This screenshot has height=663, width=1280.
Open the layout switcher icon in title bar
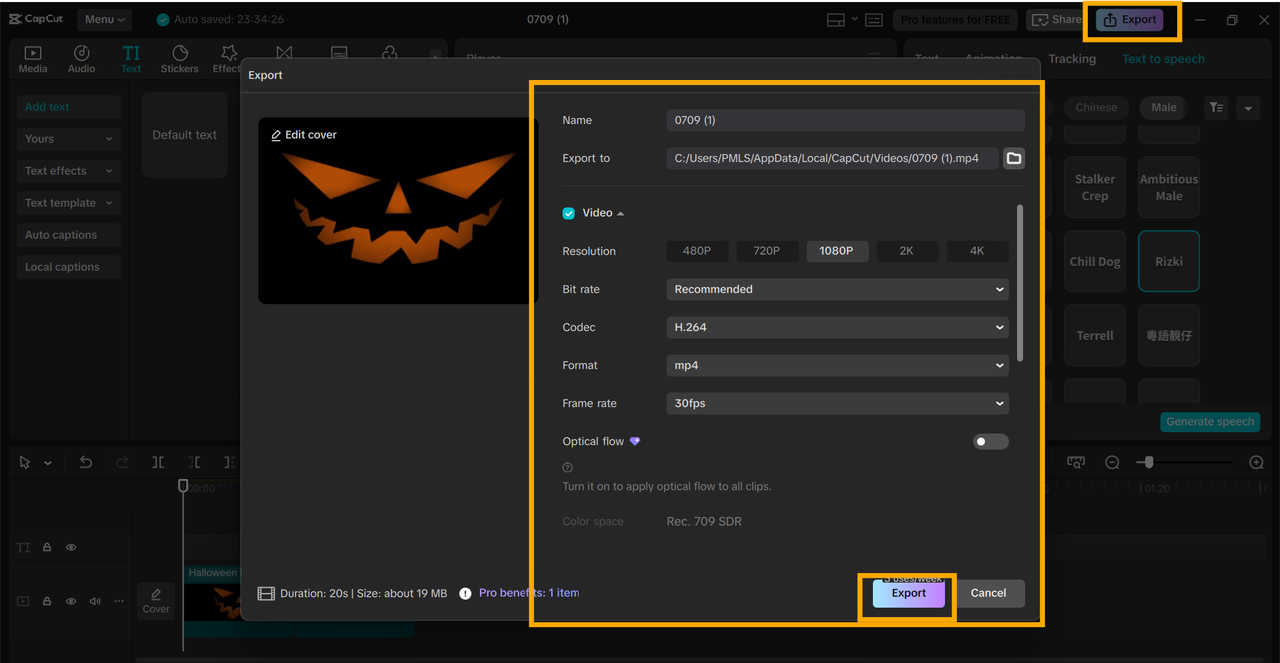[836, 20]
